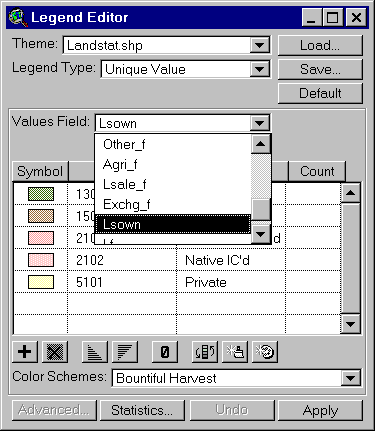This screenshot has height=431, width=375.
Task: Click the flip symbols icon
Action: click(x=205, y=352)
